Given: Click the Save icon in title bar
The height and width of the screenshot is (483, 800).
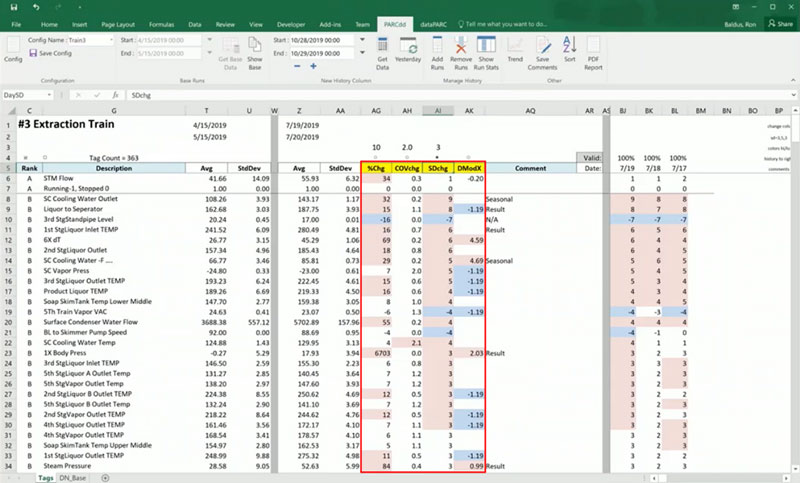Looking at the screenshot, I should [x=14, y=7].
